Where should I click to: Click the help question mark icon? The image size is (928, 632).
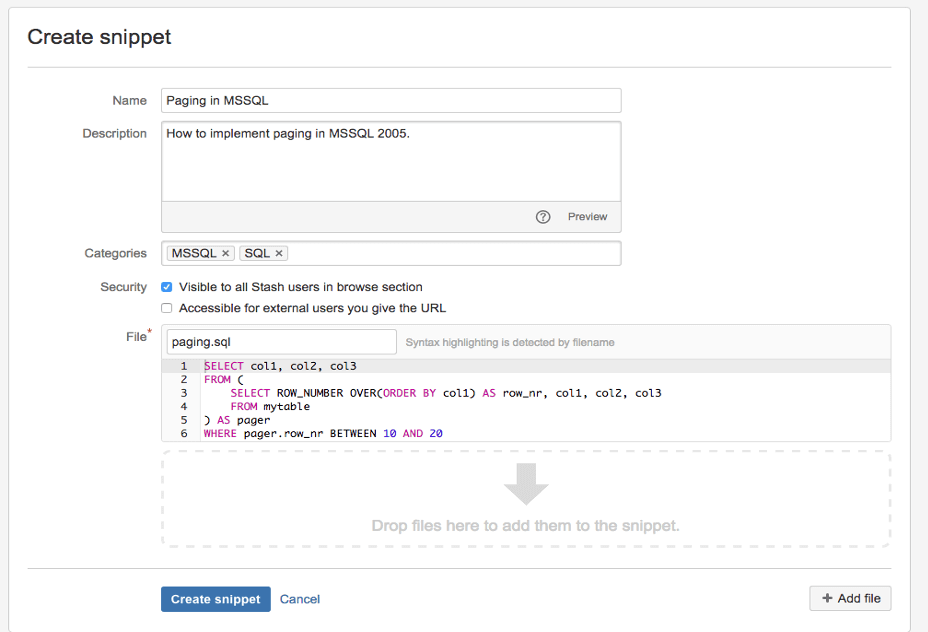(543, 217)
